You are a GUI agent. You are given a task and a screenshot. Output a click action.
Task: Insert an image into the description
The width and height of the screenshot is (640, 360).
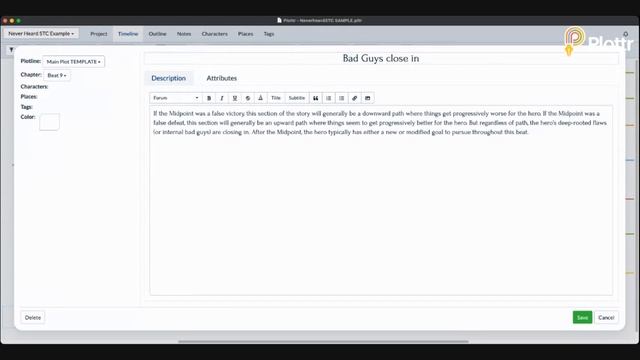[x=368, y=98]
